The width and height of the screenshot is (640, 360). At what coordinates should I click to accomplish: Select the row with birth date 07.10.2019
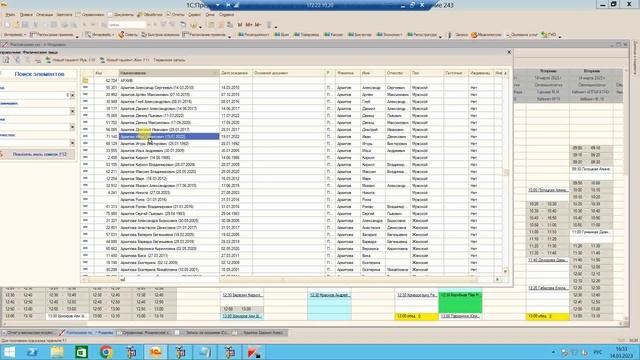(292, 94)
